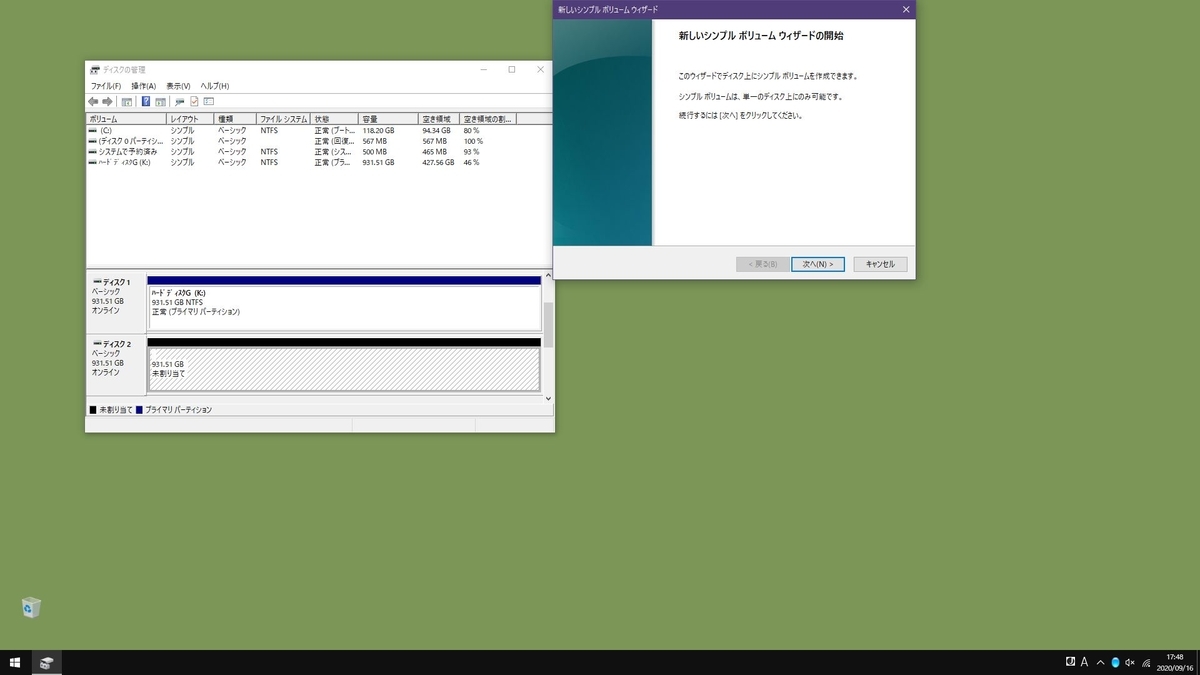The height and width of the screenshot is (675, 1200).
Task: Click the greyed-out Back (戻る) wizard button
Action: point(761,264)
